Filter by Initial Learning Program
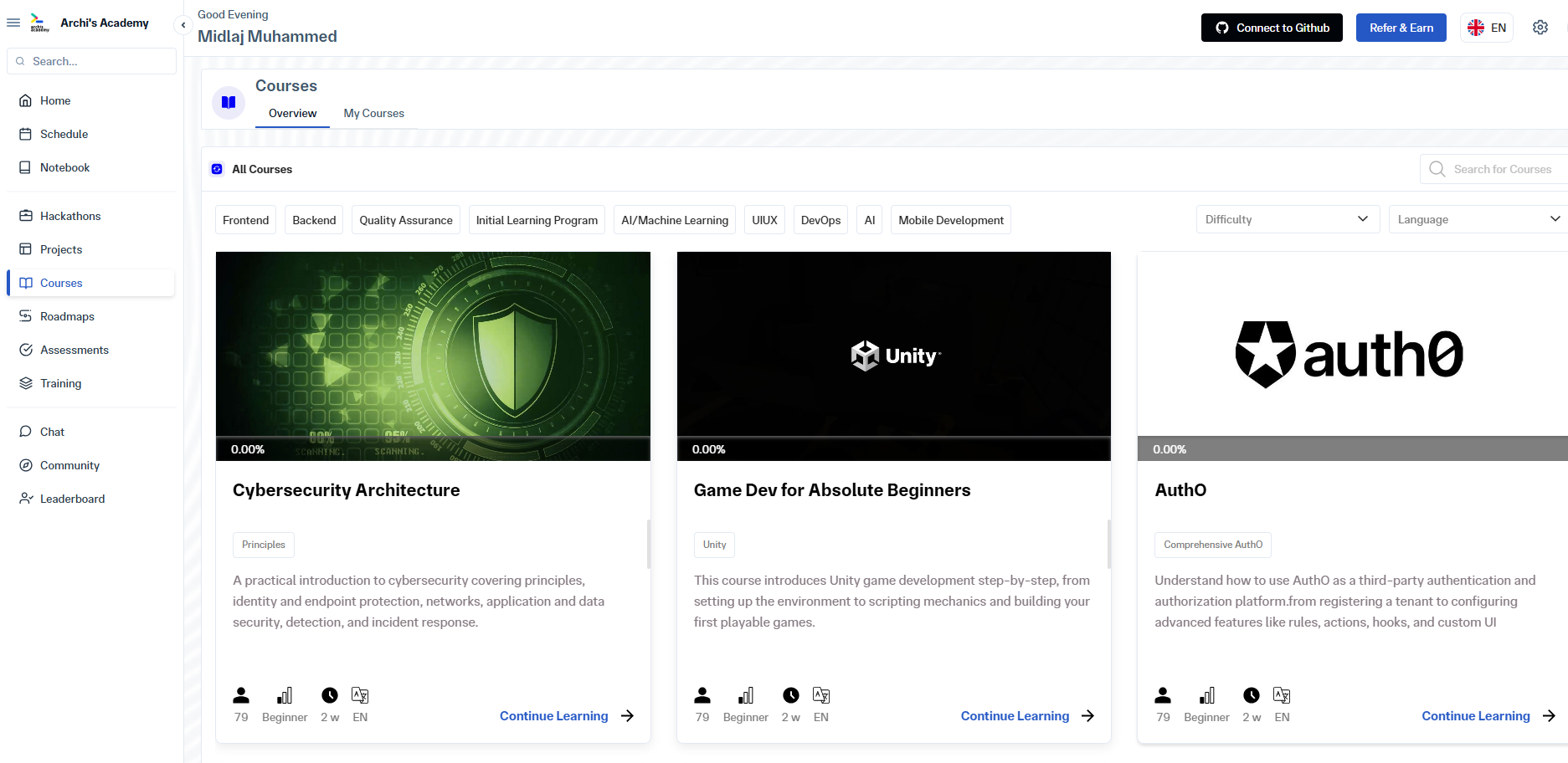This screenshot has height=763, width=1568. [x=537, y=220]
